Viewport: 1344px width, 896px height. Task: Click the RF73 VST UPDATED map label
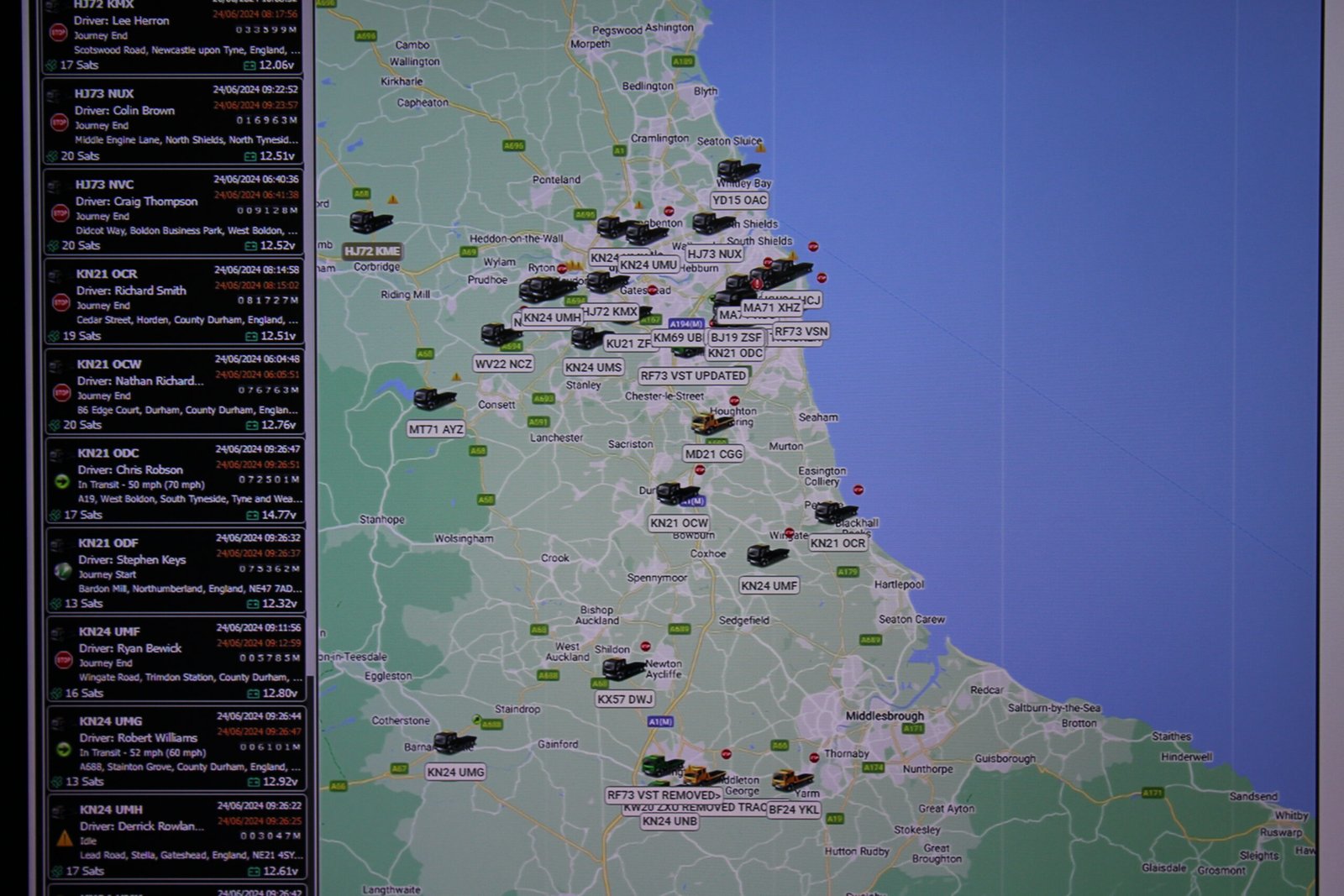click(x=693, y=375)
